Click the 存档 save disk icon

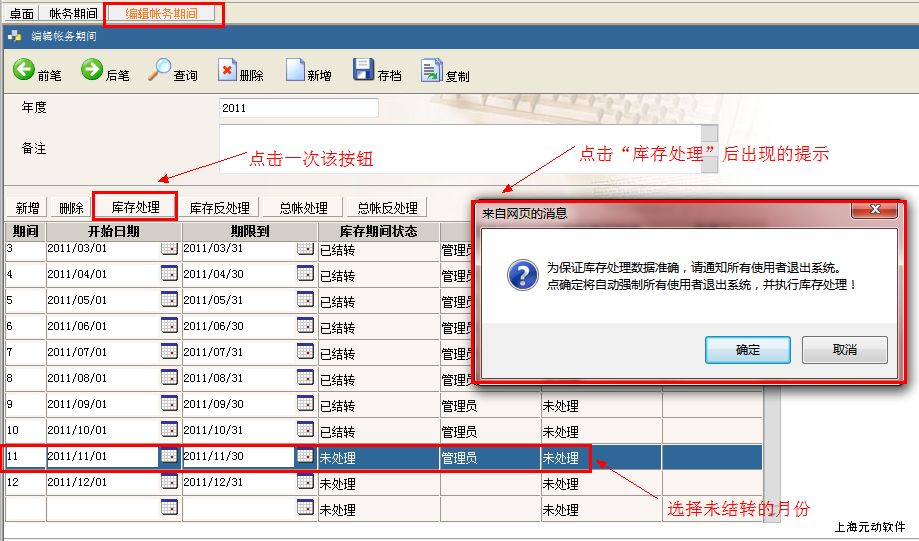tap(363, 71)
